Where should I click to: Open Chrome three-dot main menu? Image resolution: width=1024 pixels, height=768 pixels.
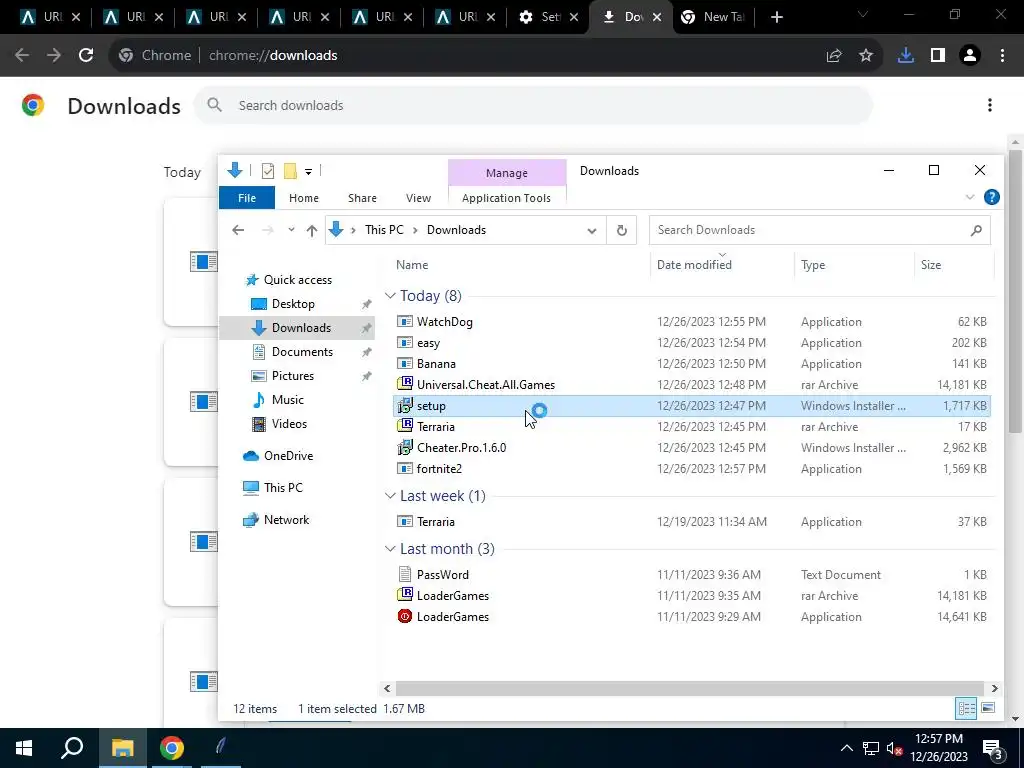pyautogui.click(x=1002, y=56)
